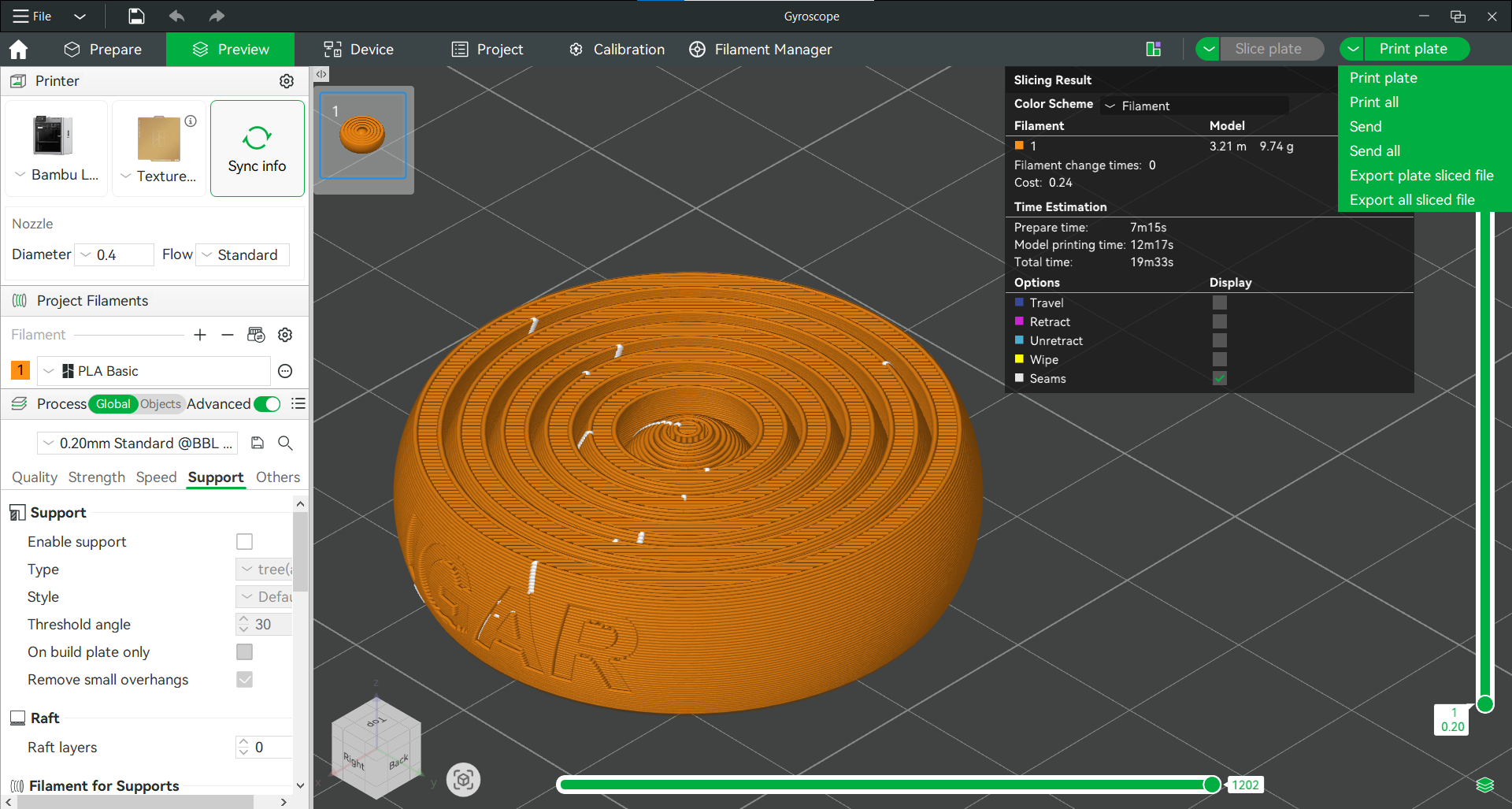Open process settings list icon
The image size is (1512, 809).
pyautogui.click(x=298, y=403)
